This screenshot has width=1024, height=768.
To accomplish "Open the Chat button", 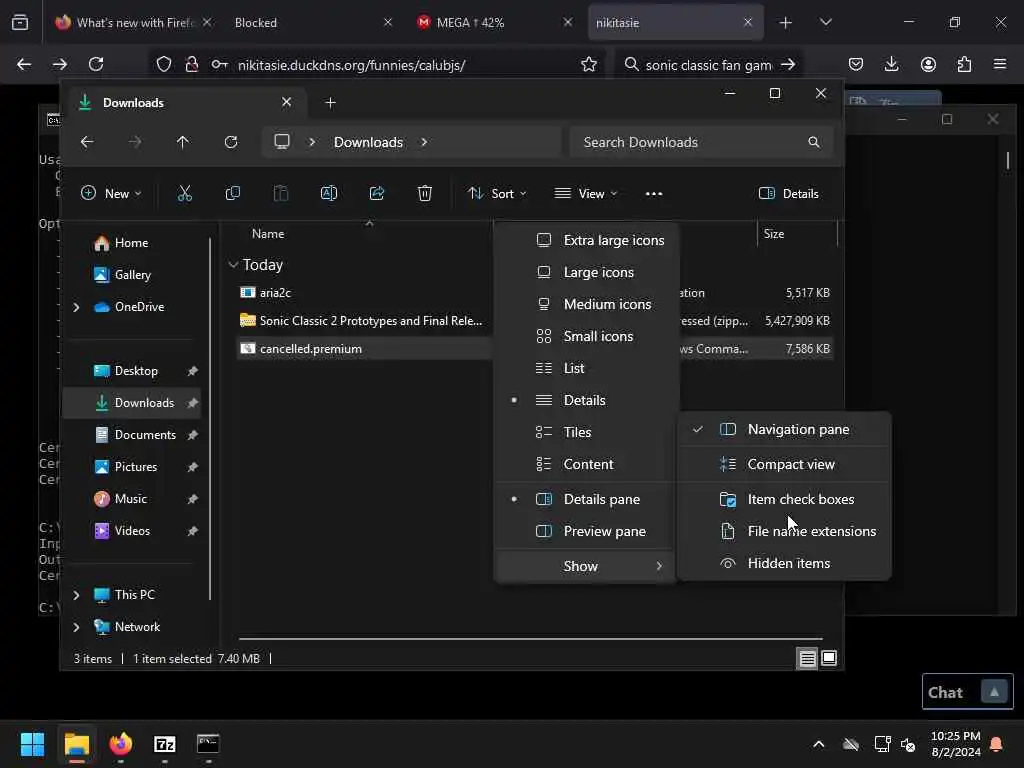I will click(967, 692).
